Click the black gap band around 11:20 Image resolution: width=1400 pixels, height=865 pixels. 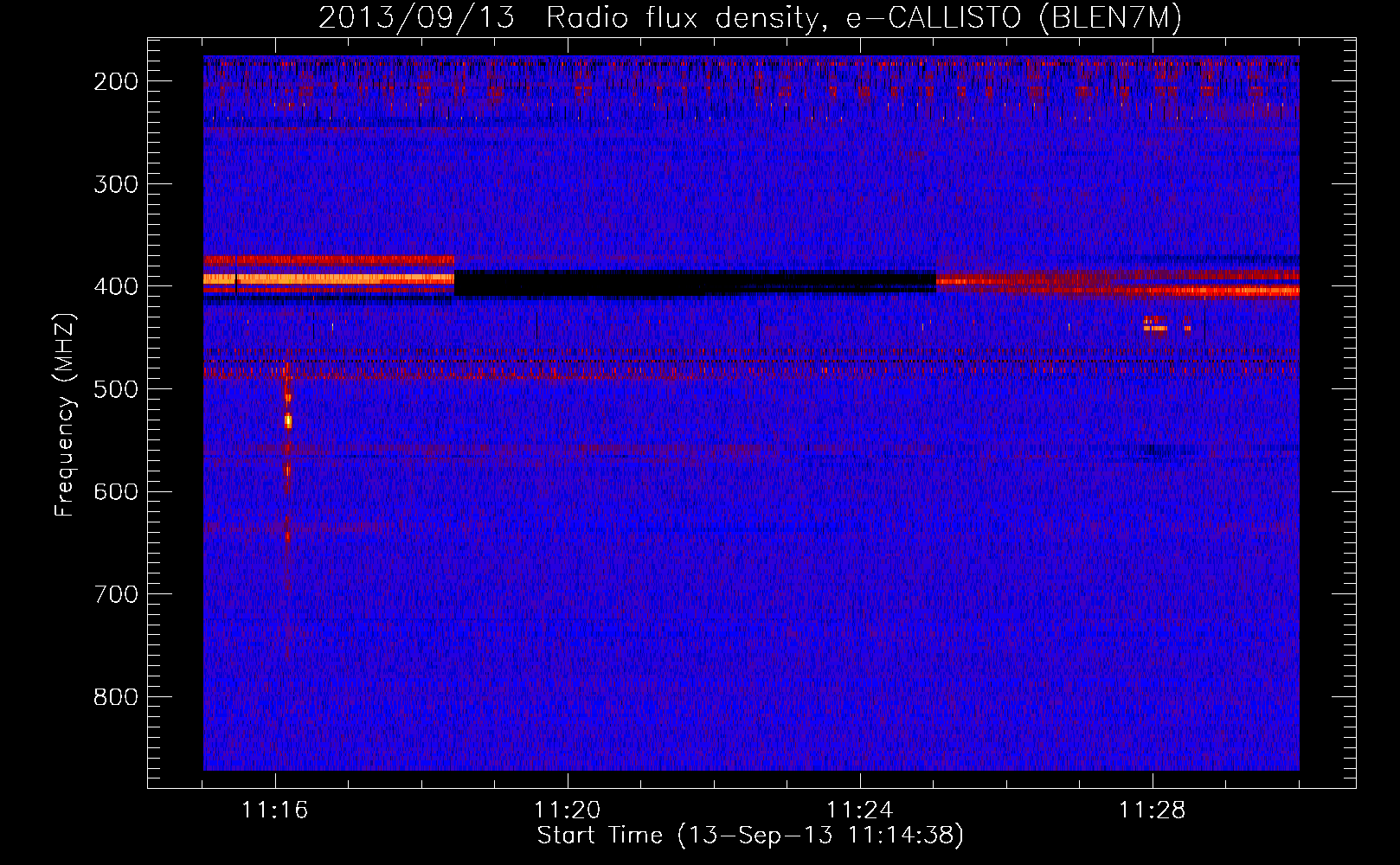(695, 283)
